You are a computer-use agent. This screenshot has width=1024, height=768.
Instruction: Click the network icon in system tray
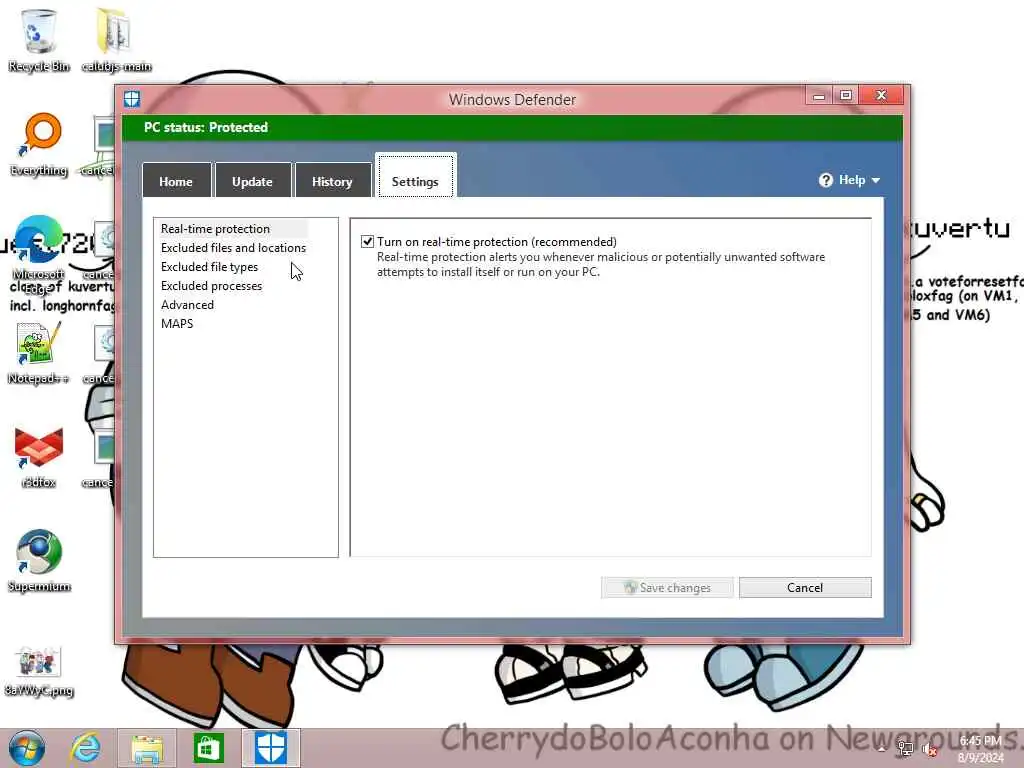point(905,750)
